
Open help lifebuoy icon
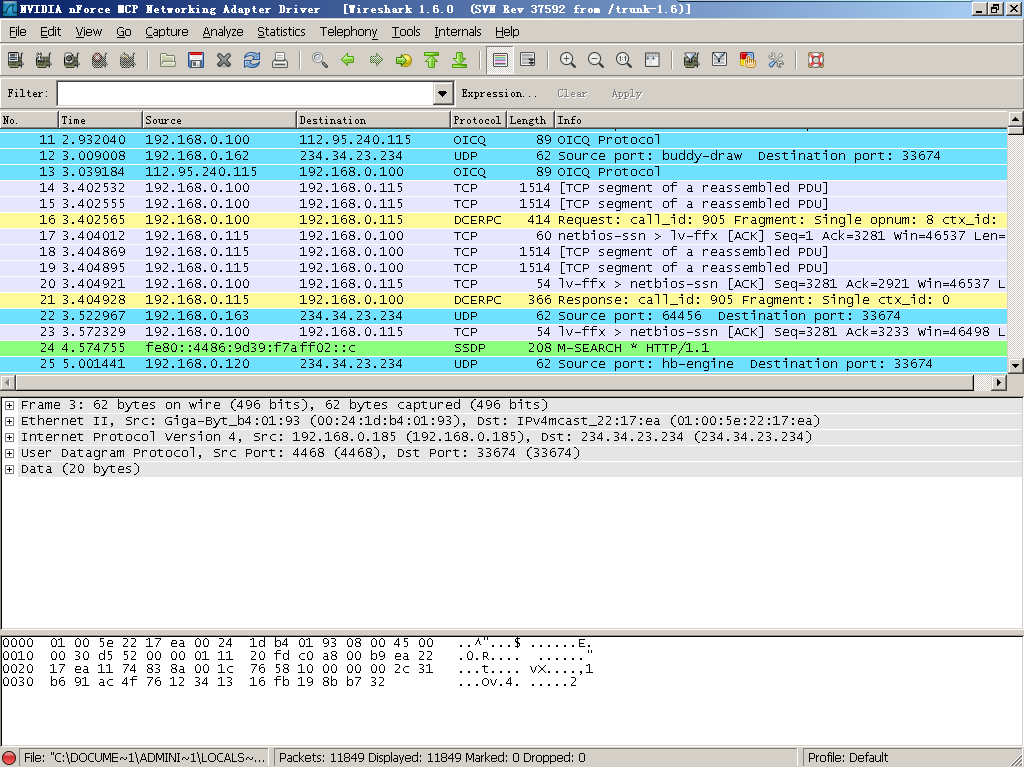[816, 60]
